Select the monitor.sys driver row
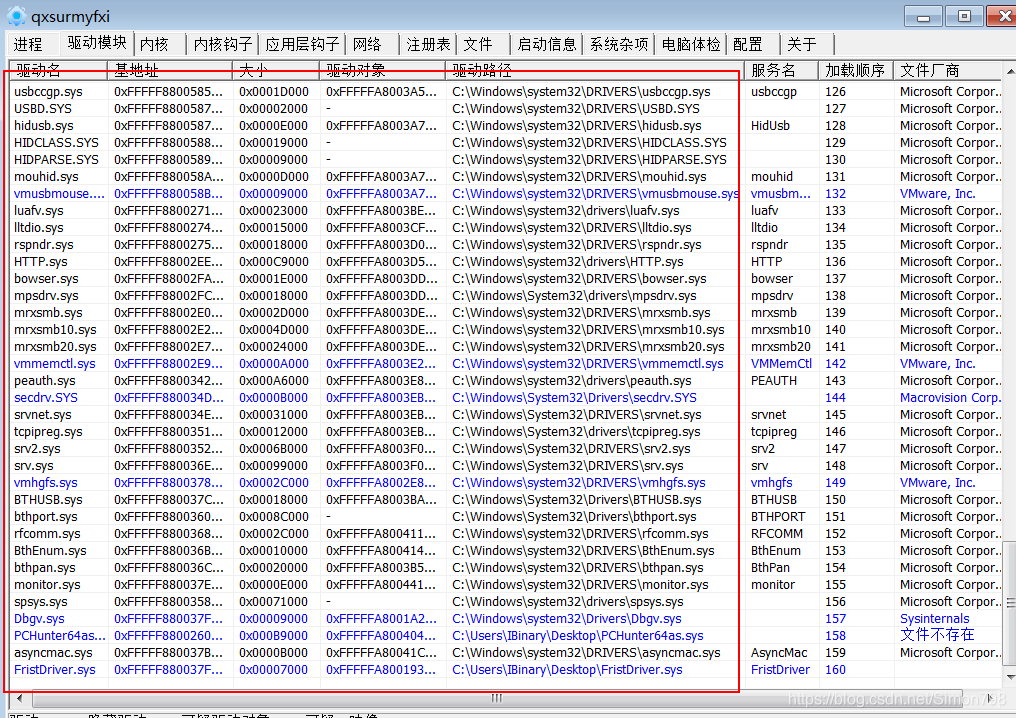 tap(507, 585)
